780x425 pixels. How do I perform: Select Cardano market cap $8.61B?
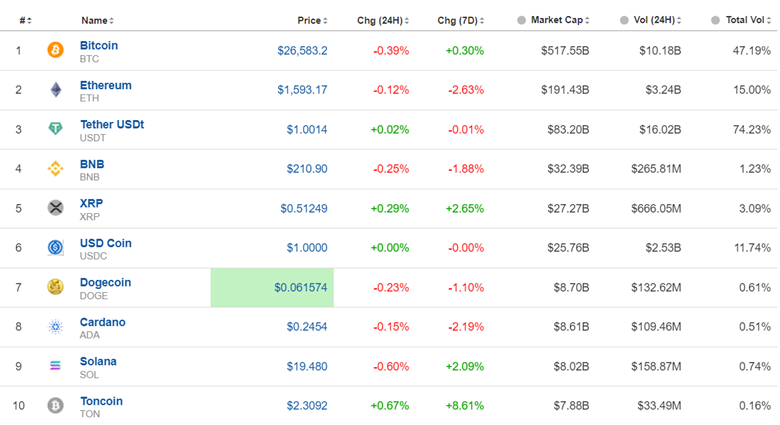coord(571,326)
